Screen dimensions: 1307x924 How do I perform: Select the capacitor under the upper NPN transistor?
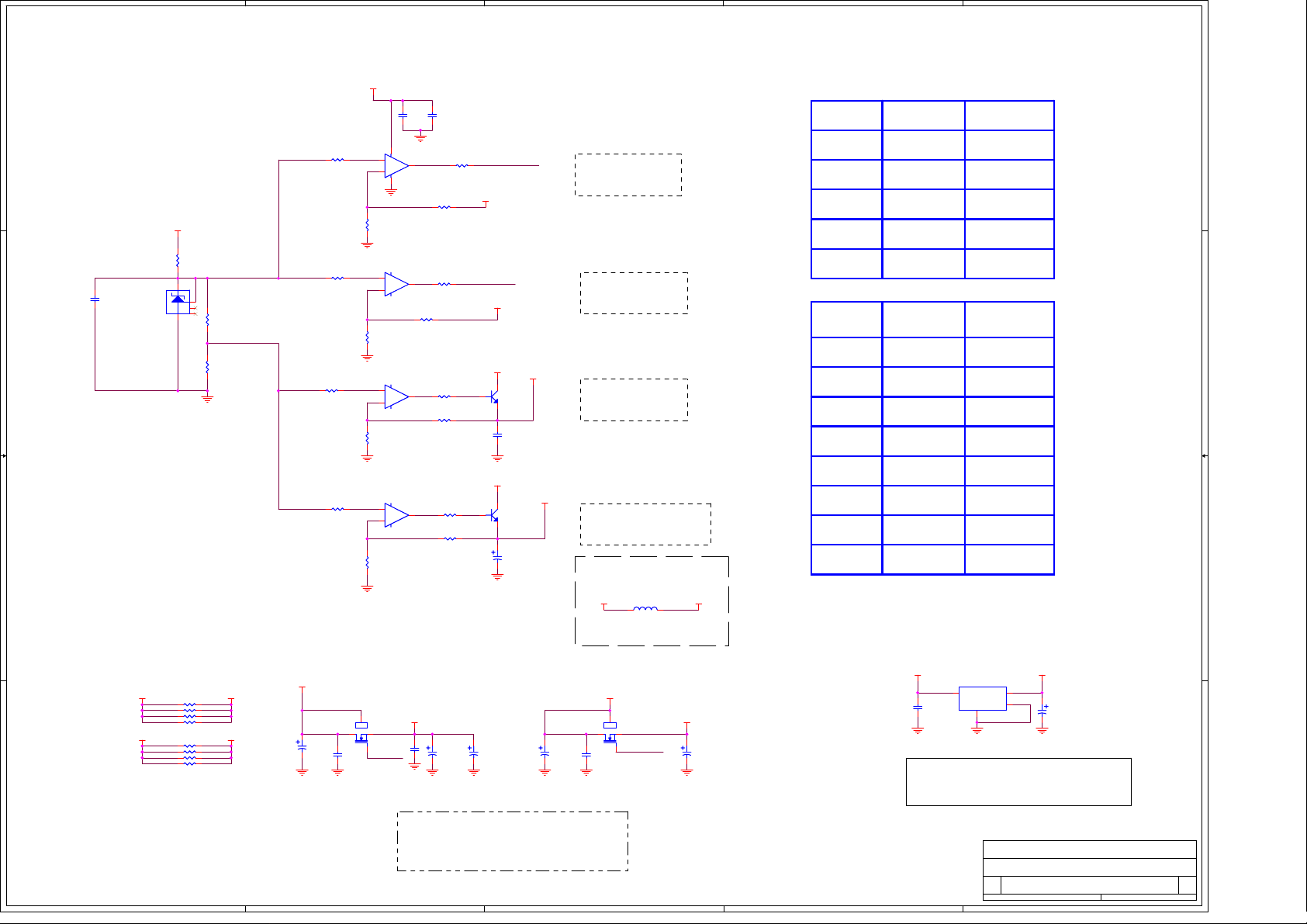497,435
